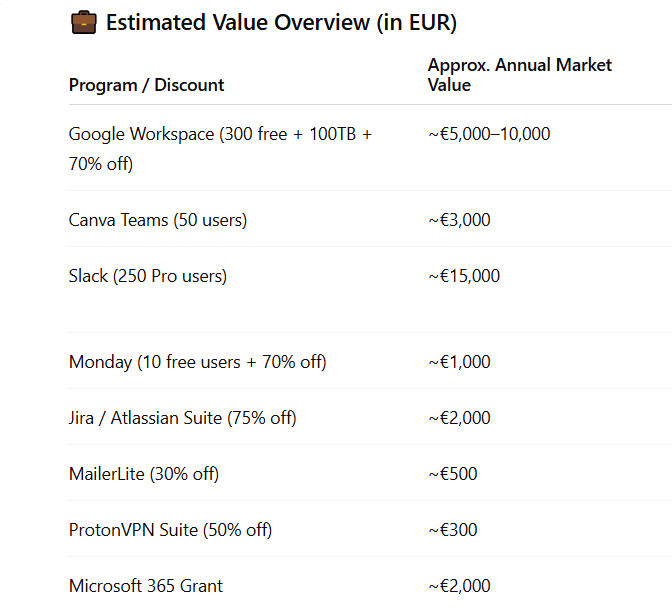Image resolution: width=672 pixels, height=615 pixels.
Task: Click the 'ProtonVPN Suite (50% off)' cell
Action: [x=171, y=530]
